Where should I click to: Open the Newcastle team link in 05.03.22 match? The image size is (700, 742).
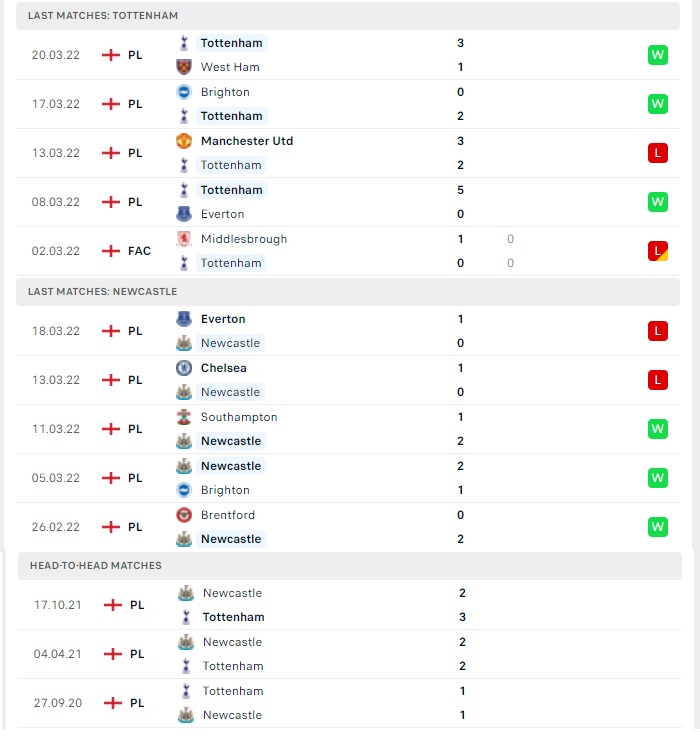click(x=231, y=466)
